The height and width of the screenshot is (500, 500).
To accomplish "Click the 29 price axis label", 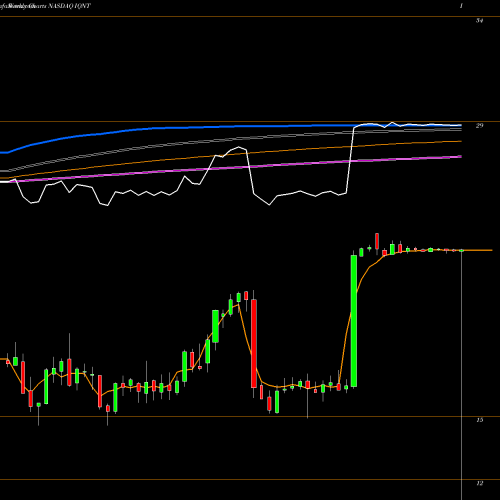I will coord(479,126).
